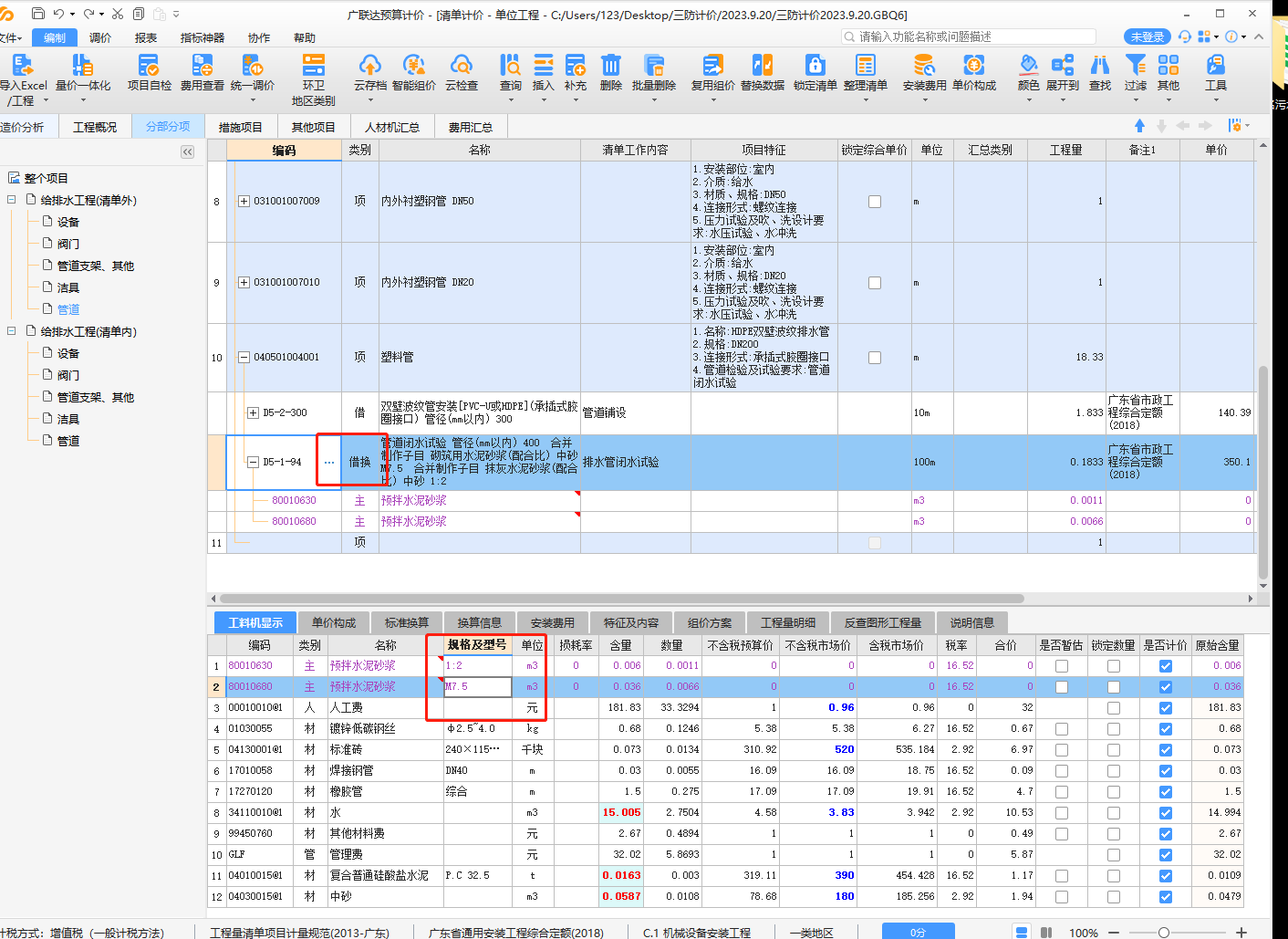Switch to 人材机汇总 tab
Viewport: 1288px width, 939px height.
pos(392,127)
